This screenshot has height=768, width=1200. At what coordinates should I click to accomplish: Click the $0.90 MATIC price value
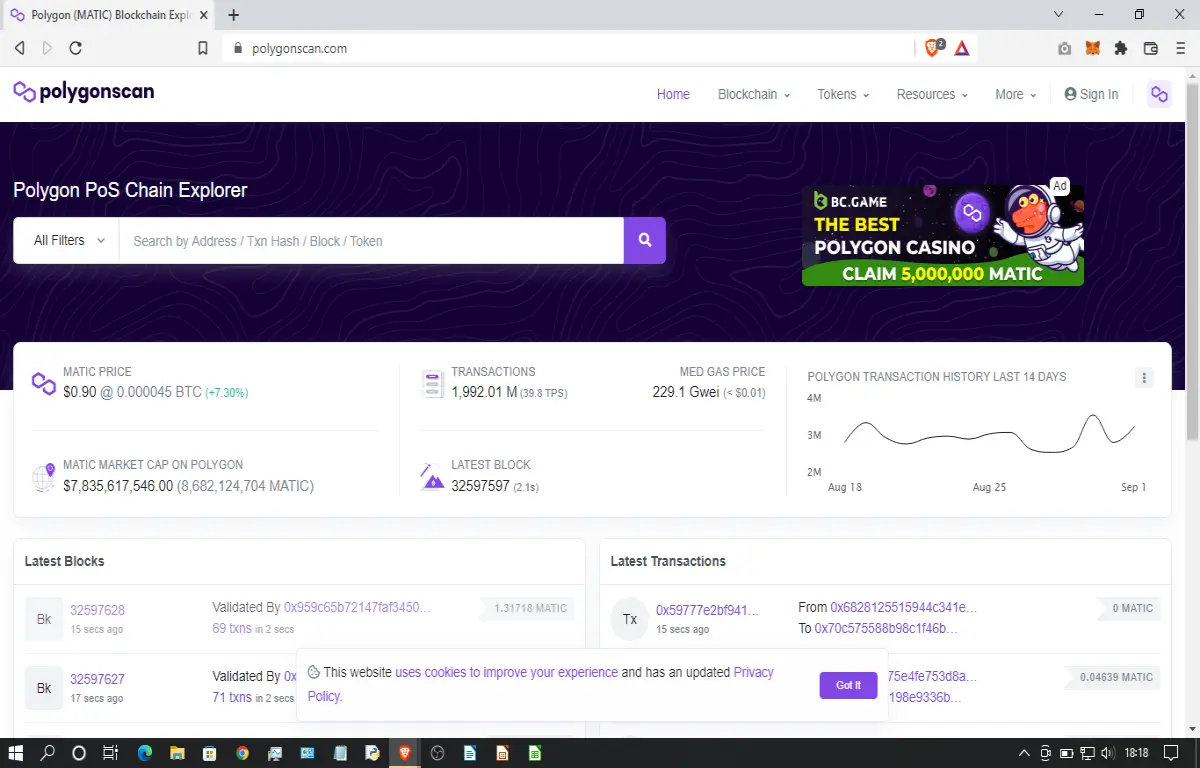(79, 392)
